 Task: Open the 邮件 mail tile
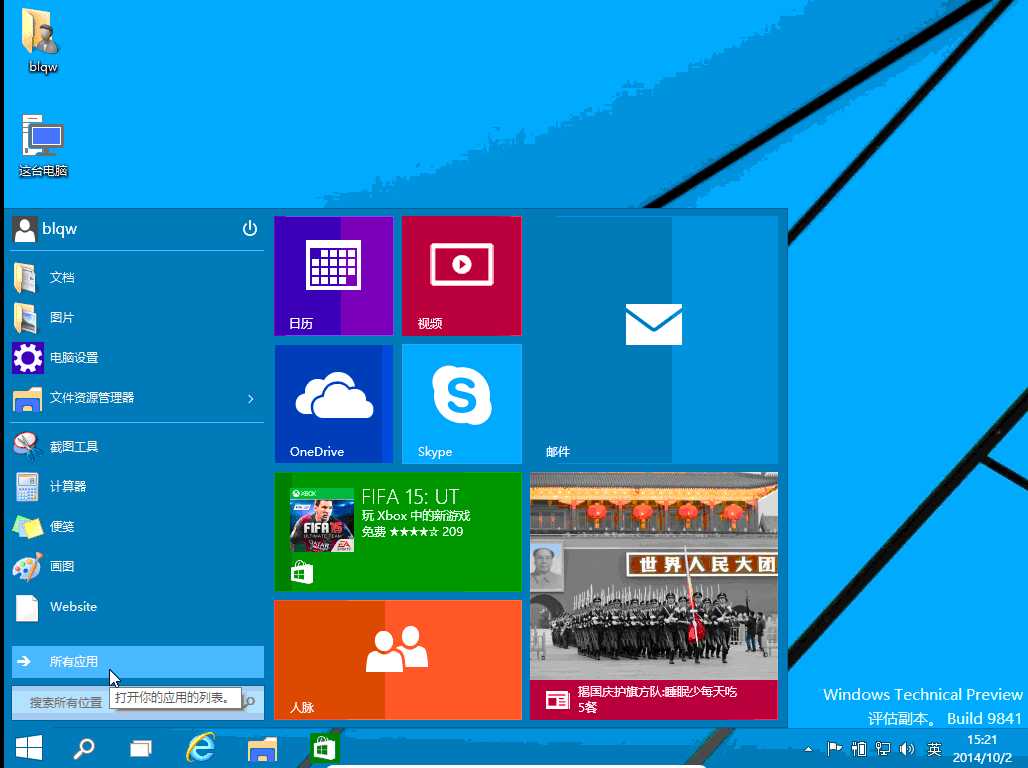tap(654, 340)
